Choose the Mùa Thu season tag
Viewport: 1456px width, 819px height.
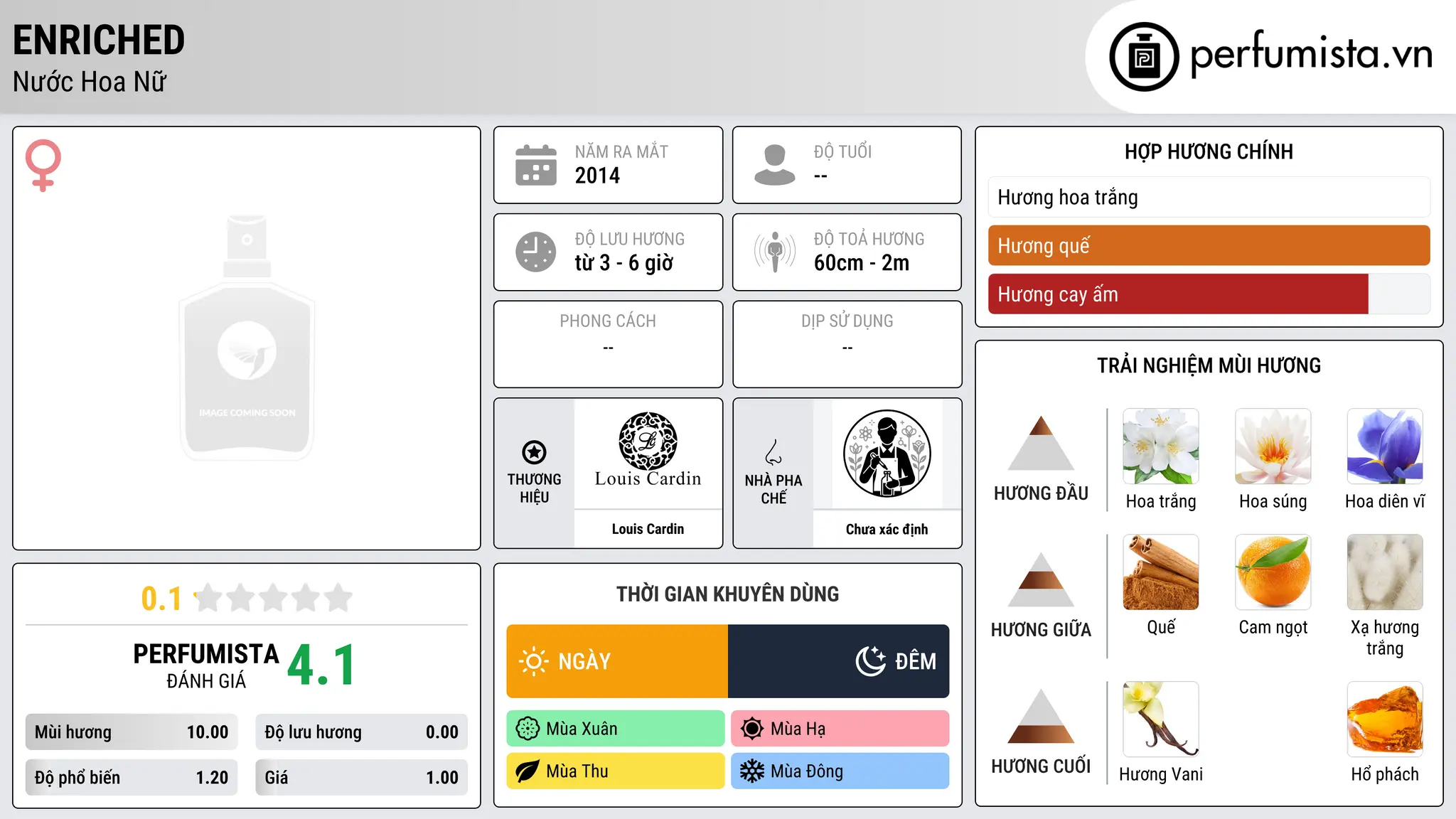(x=616, y=771)
